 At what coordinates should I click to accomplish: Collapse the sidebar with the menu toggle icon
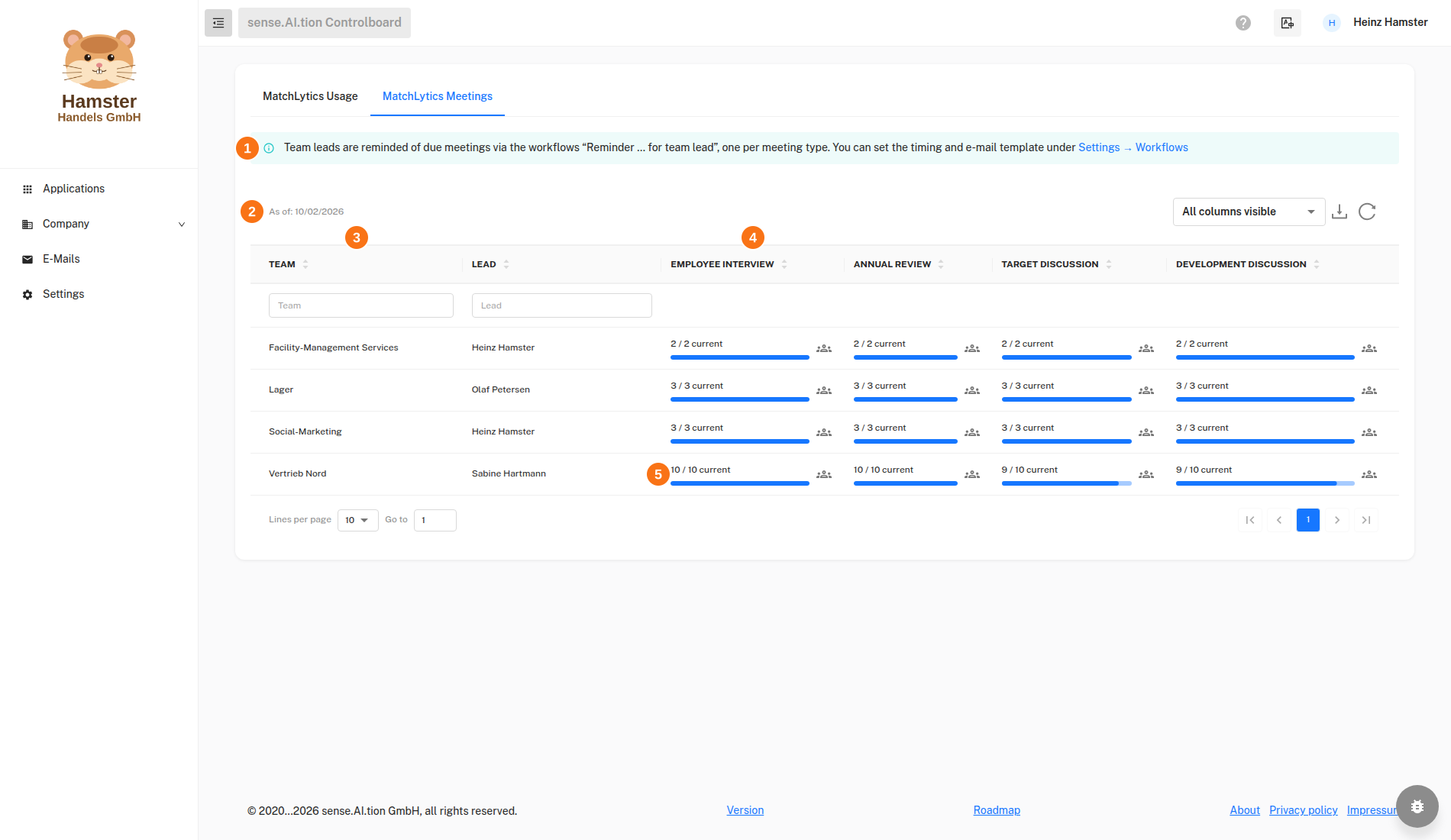tap(218, 23)
